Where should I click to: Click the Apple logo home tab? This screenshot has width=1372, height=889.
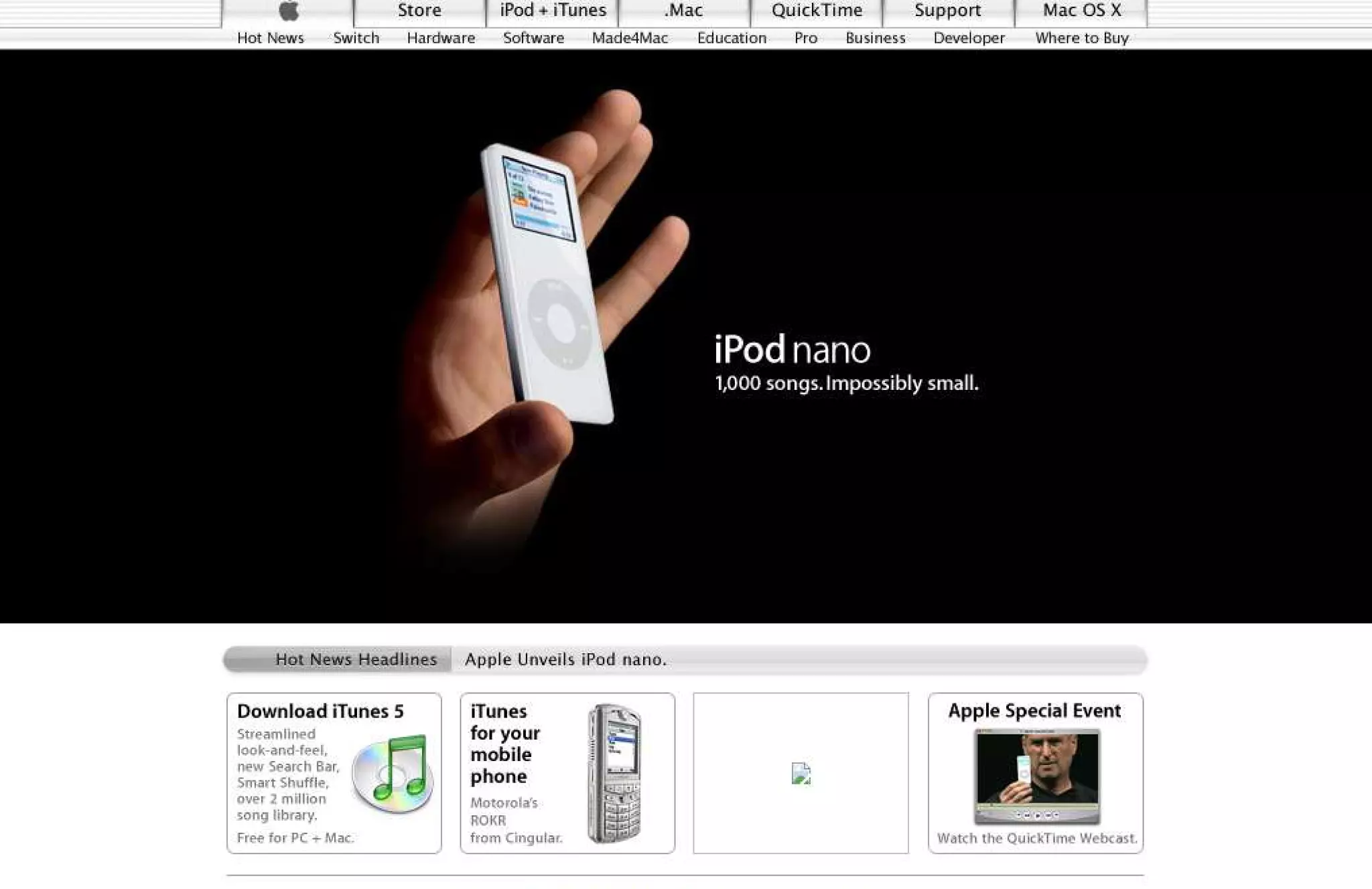coord(288,11)
